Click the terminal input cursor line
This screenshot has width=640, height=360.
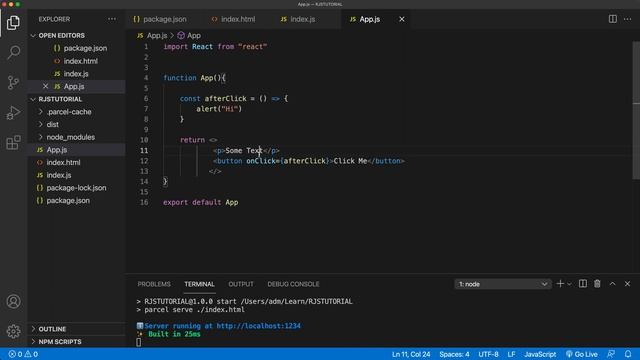click(x=139, y=342)
